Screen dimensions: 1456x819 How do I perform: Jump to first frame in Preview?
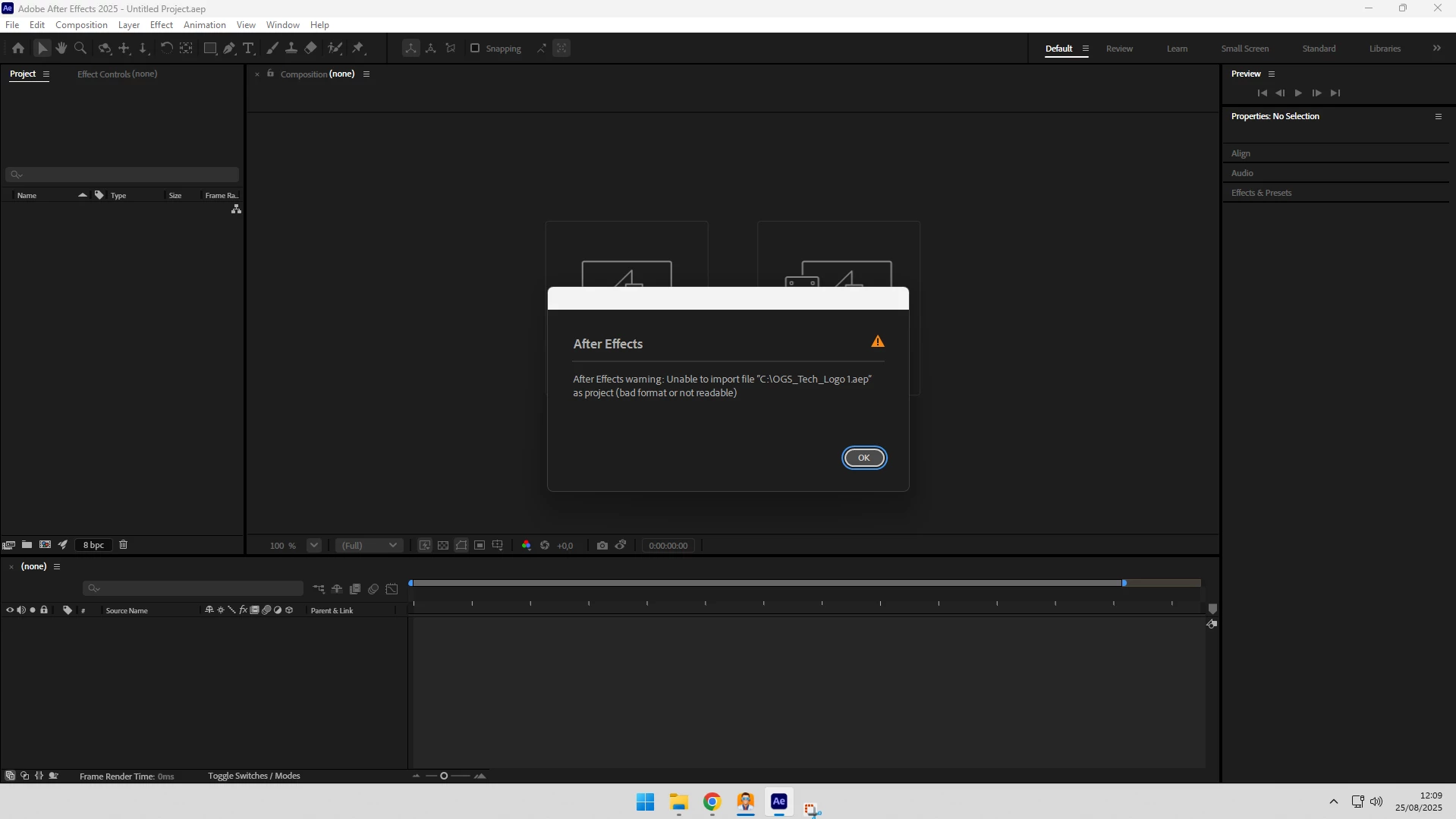[1262, 93]
